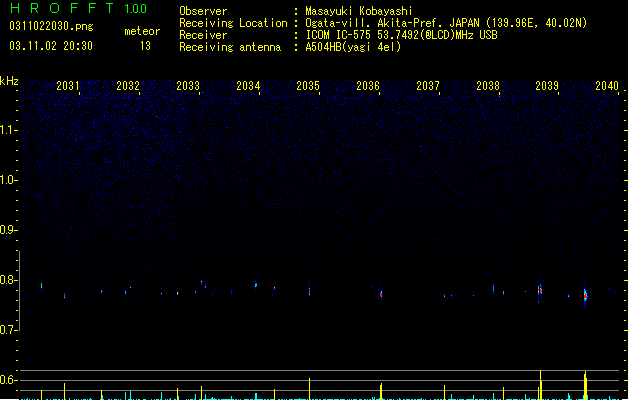Click the ICOM IC-575 receiver text
This screenshot has width=629, height=400.
point(401,35)
